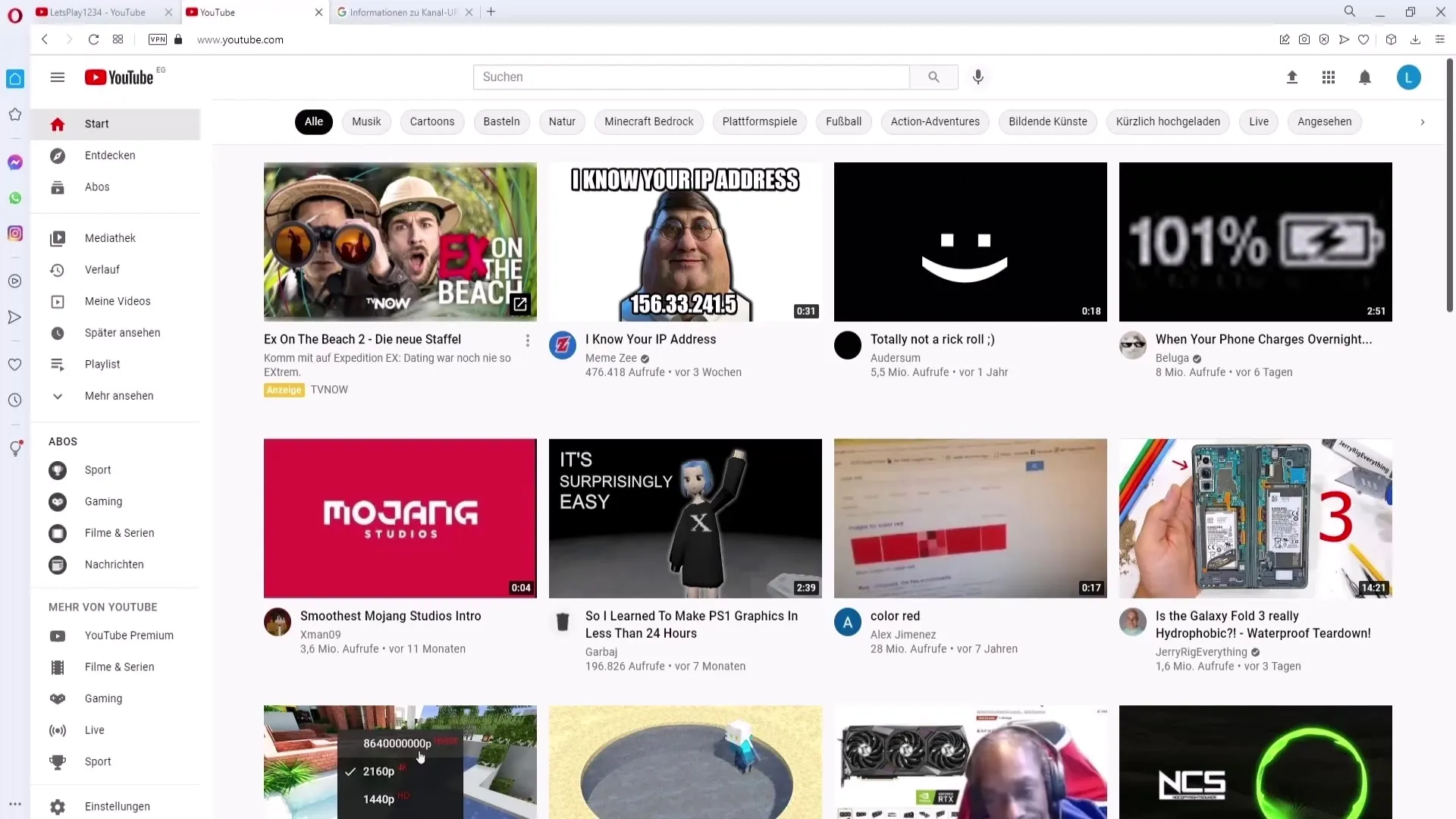The image size is (1456, 819).
Task: Close the Informationen zu Kanal tab
Action: [x=469, y=12]
